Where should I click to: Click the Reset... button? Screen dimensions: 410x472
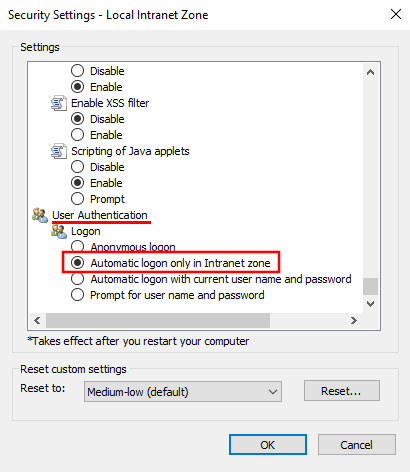click(342, 391)
